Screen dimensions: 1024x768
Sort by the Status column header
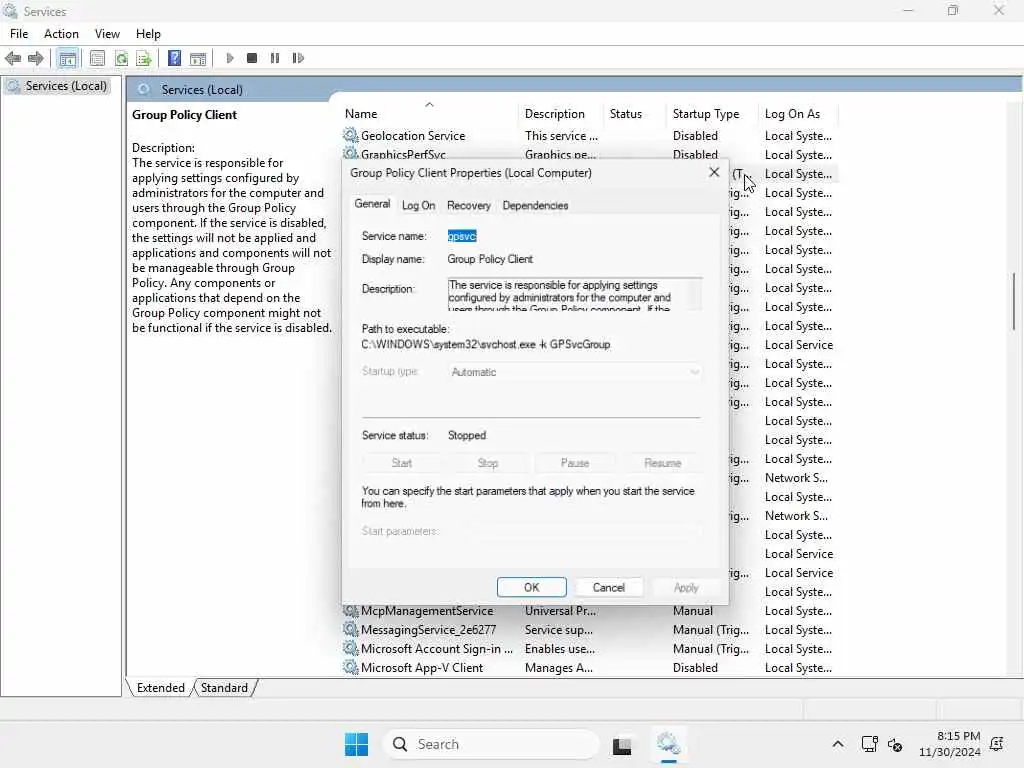[x=633, y=114]
